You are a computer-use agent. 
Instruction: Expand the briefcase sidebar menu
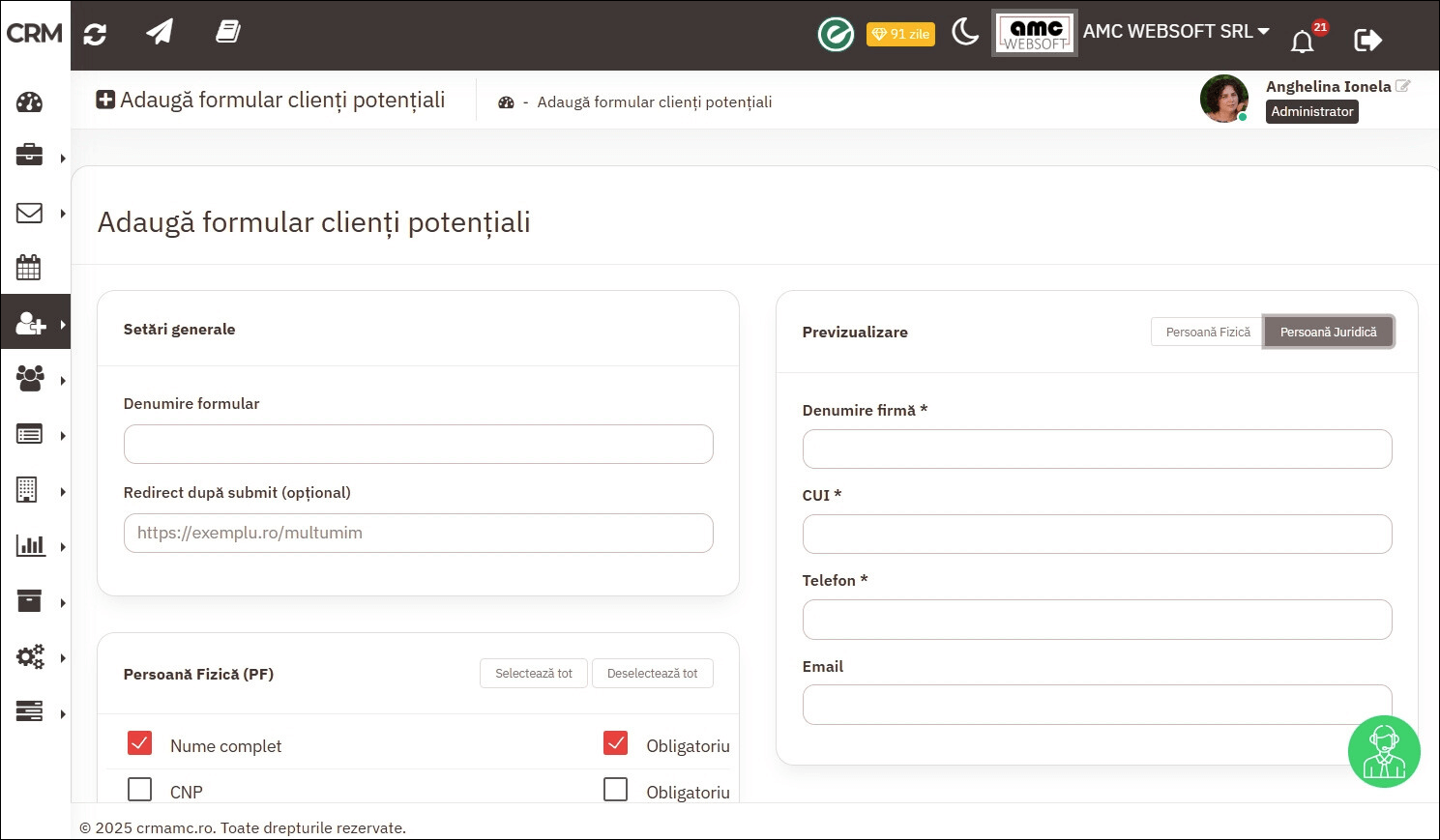pos(35,157)
